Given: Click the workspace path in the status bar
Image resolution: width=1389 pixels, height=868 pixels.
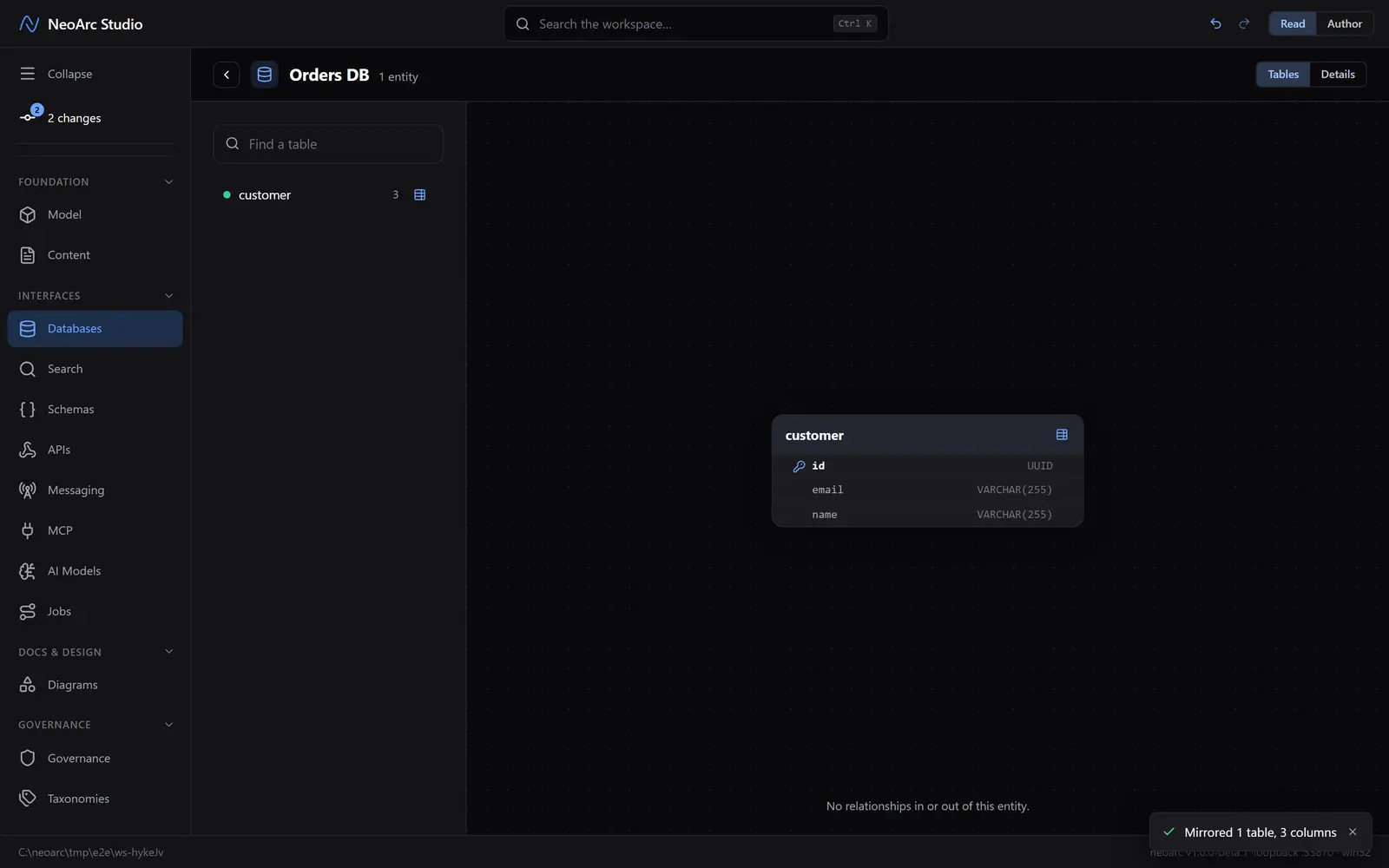Looking at the screenshot, I should point(91,852).
